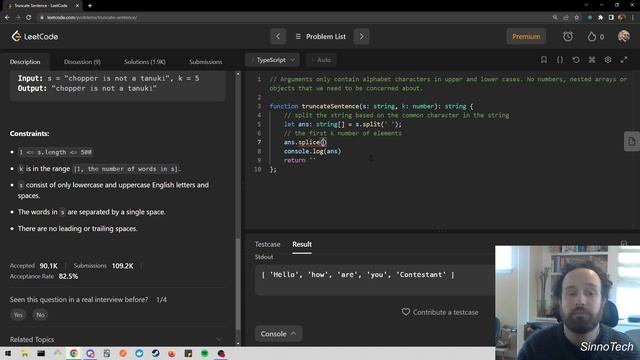Click code editor line 7 ans.splice()
The image size is (640, 360).
tap(305, 142)
